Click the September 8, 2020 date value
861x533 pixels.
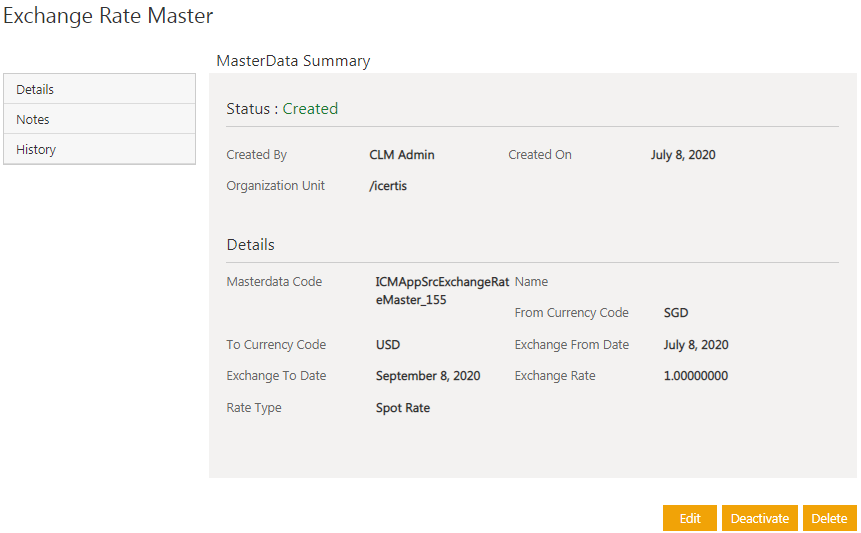[x=428, y=376]
